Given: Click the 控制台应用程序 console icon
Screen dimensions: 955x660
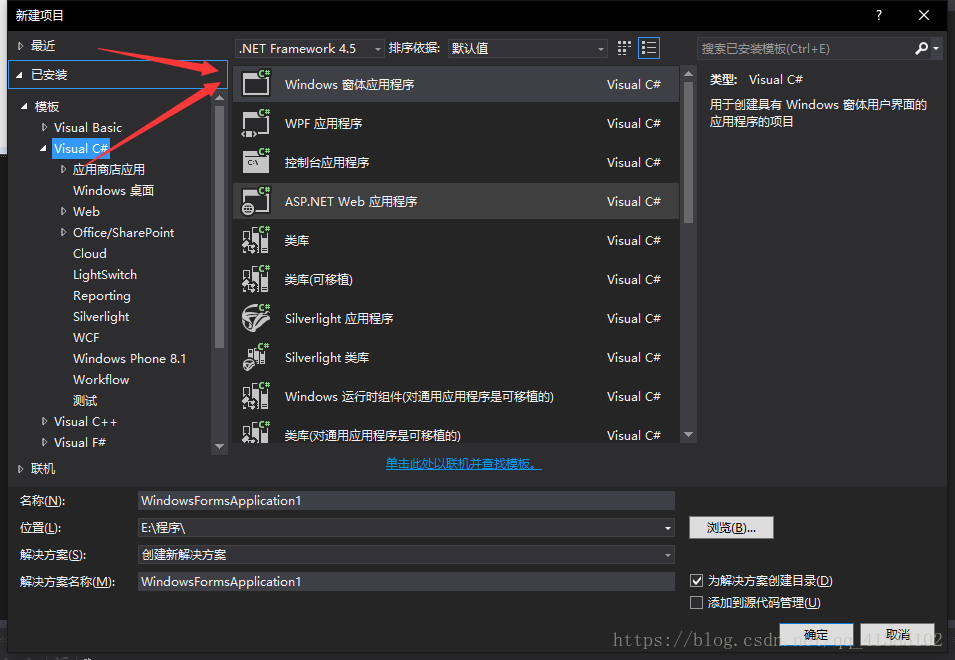Looking at the screenshot, I should (x=256, y=162).
